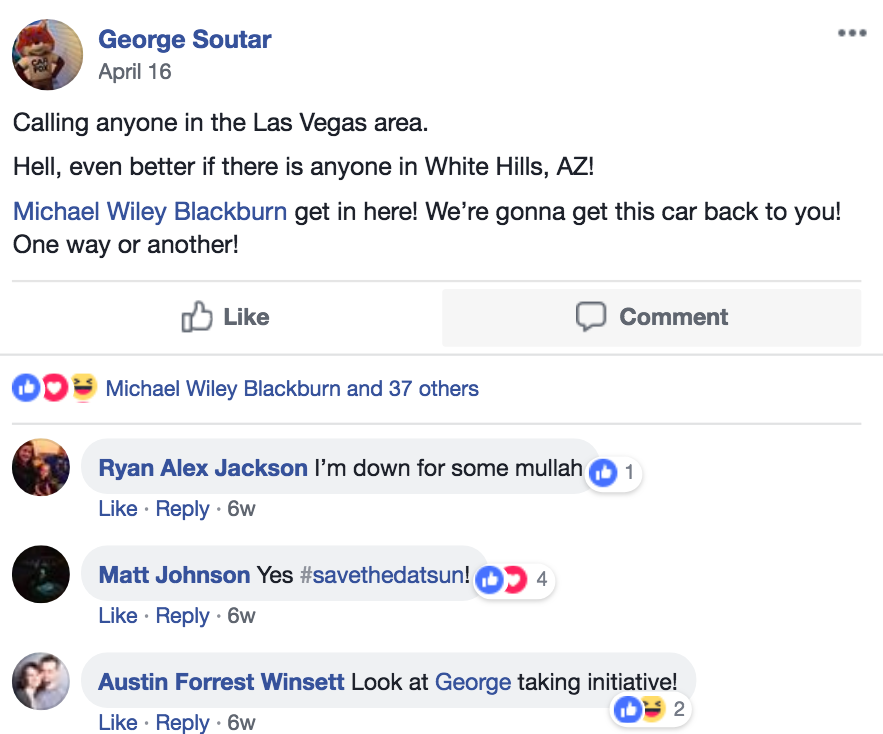Click Matt Johnson's avatar

41,575
